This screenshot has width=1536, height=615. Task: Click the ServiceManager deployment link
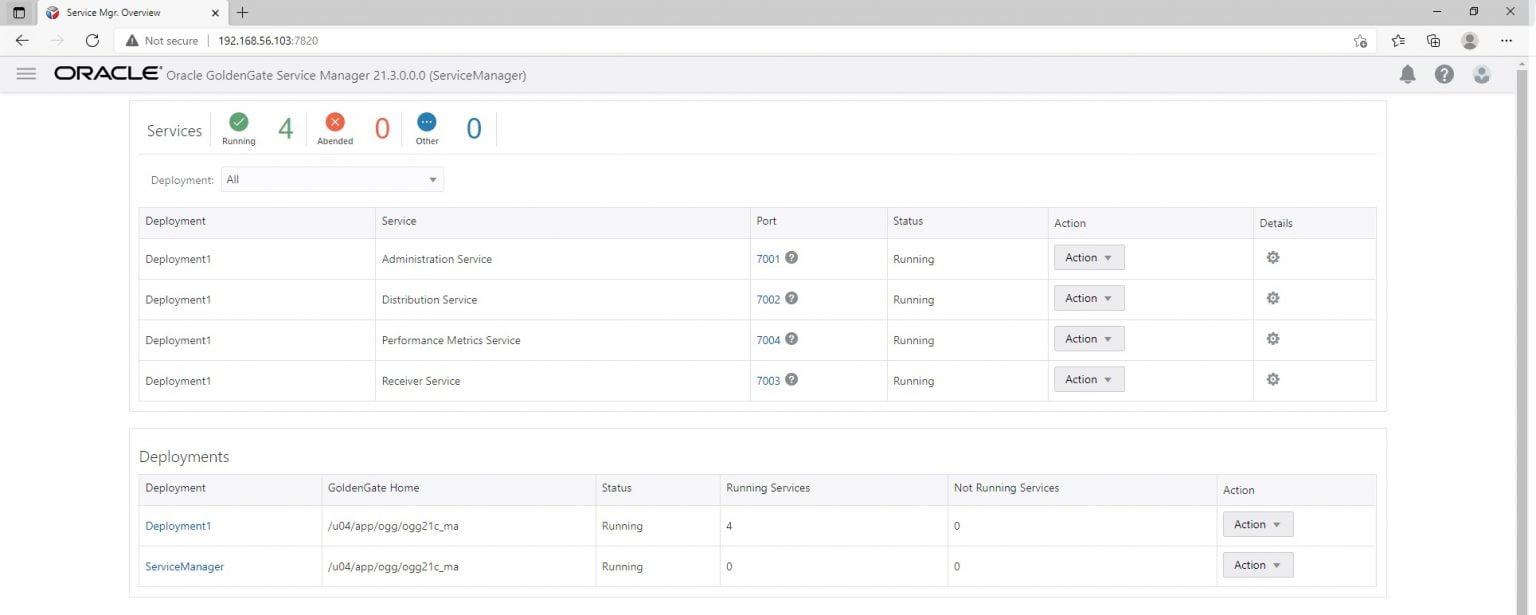point(184,566)
